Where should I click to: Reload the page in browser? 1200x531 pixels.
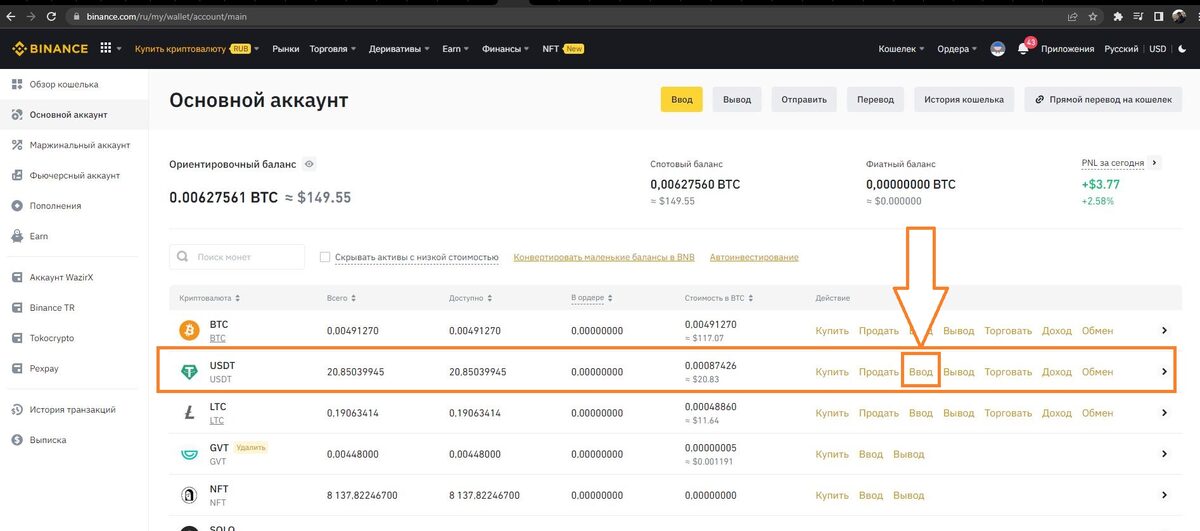(x=54, y=16)
